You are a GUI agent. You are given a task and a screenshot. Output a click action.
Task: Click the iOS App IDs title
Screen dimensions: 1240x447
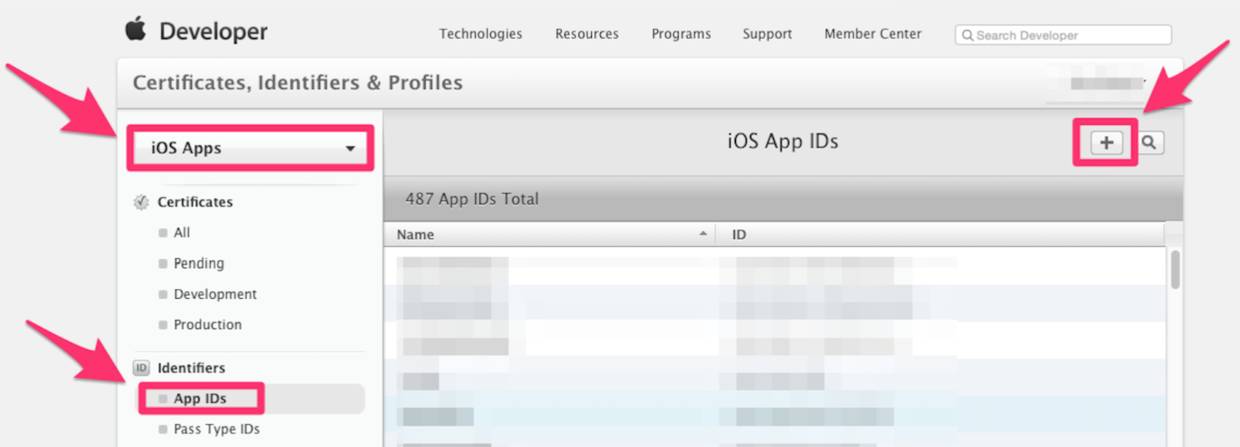coord(782,141)
